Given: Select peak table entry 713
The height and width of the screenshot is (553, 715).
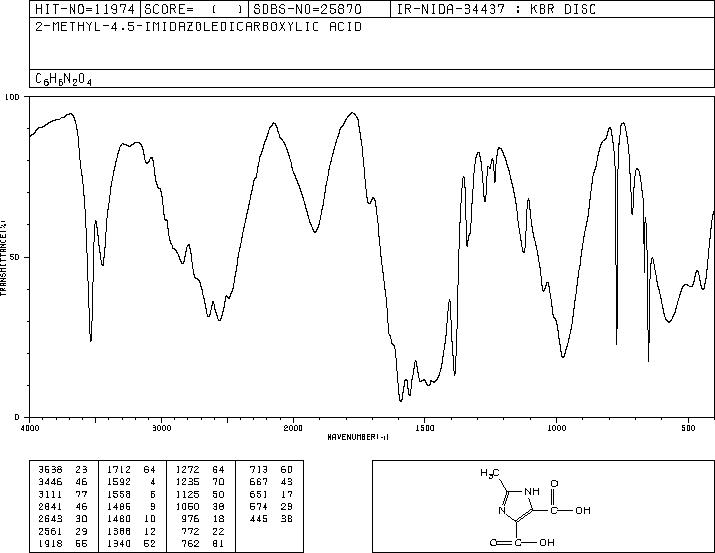Looking at the screenshot, I should [259, 470].
